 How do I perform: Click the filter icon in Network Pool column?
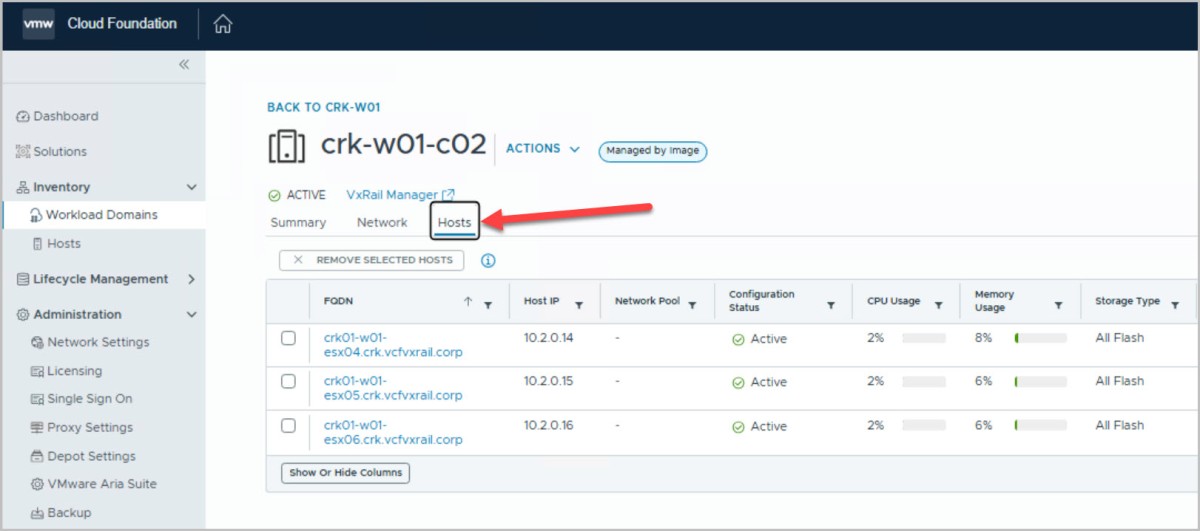692,305
